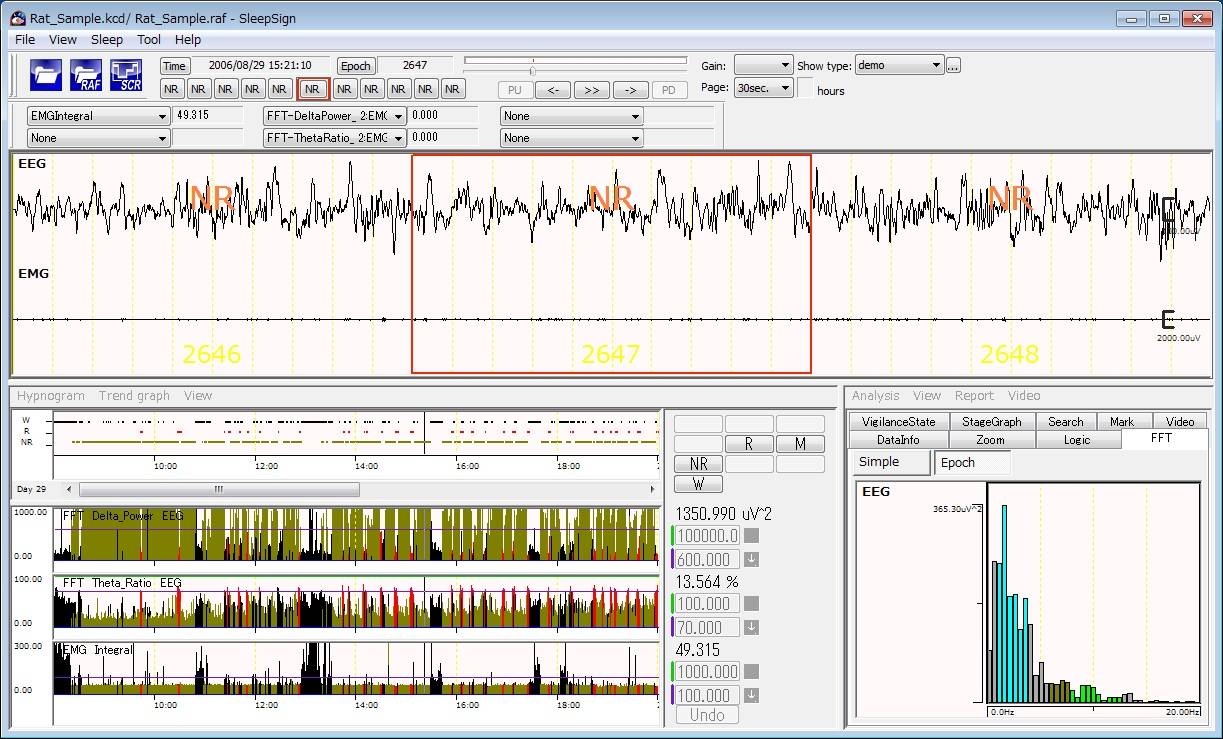
Task: Click the ellipsis button beside Show type
Action: pyautogui.click(x=953, y=66)
